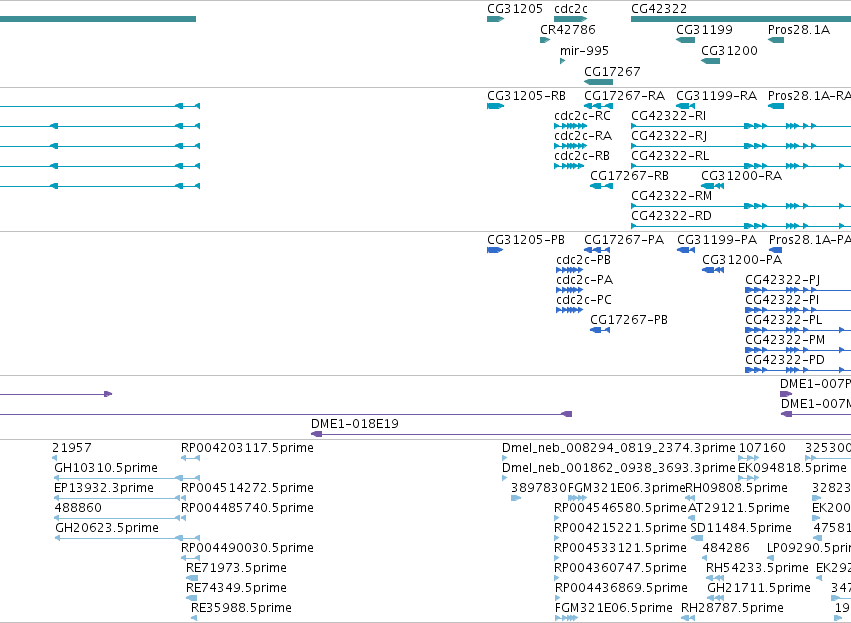
Task: Click the RE74349.5prime EST label
Action: [x=236, y=588]
